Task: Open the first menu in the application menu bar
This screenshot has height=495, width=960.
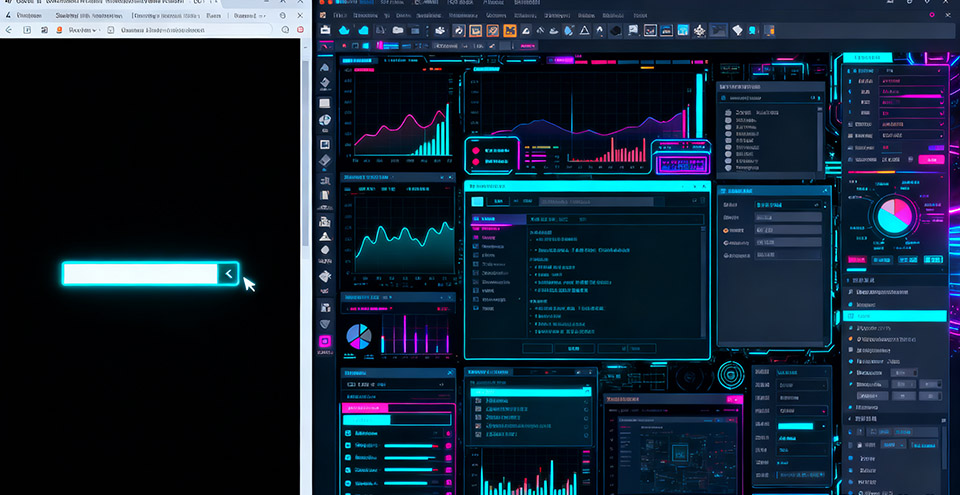Action: tap(339, 15)
